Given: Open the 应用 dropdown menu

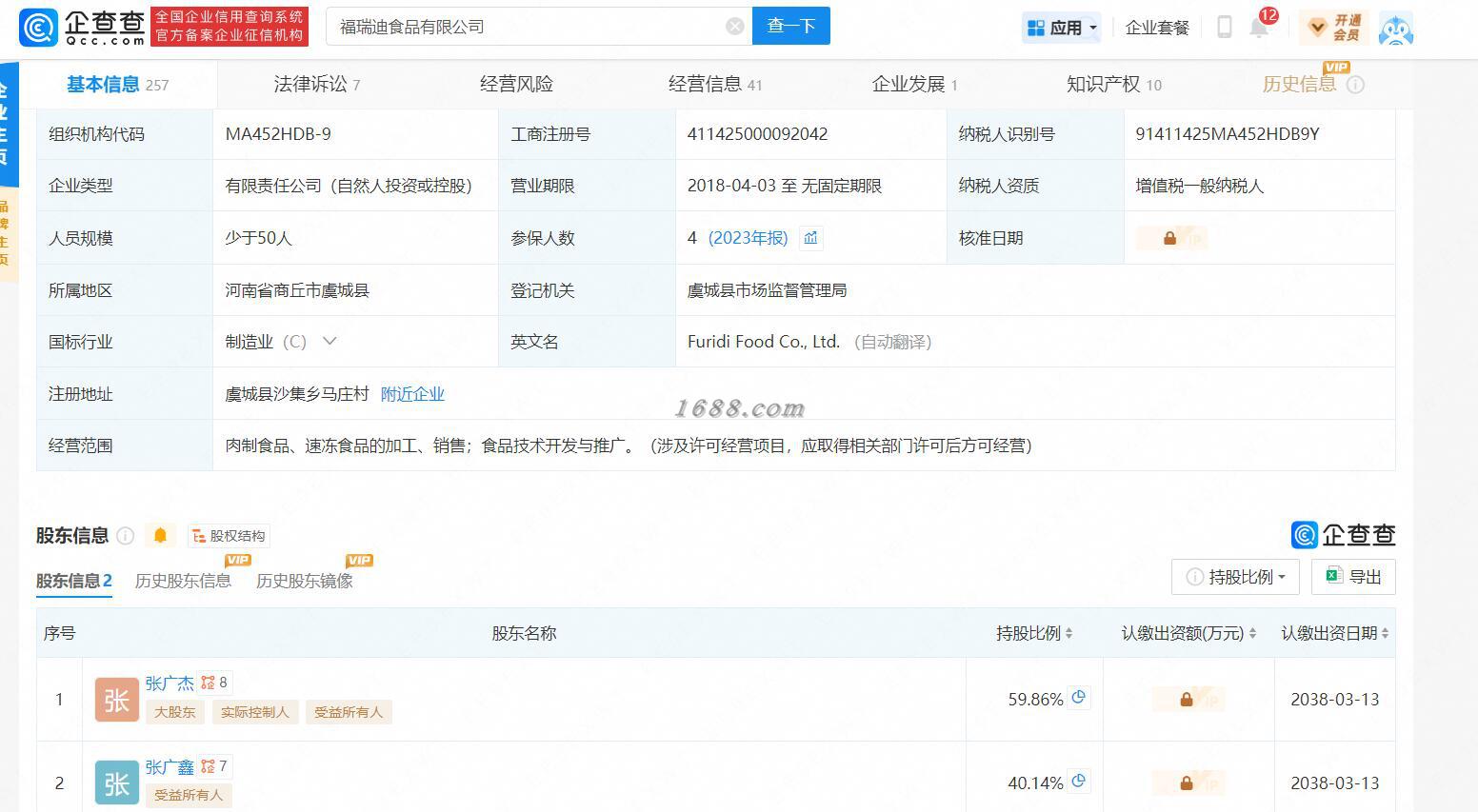Looking at the screenshot, I should pyautogui.click(x=1063, y=28).
